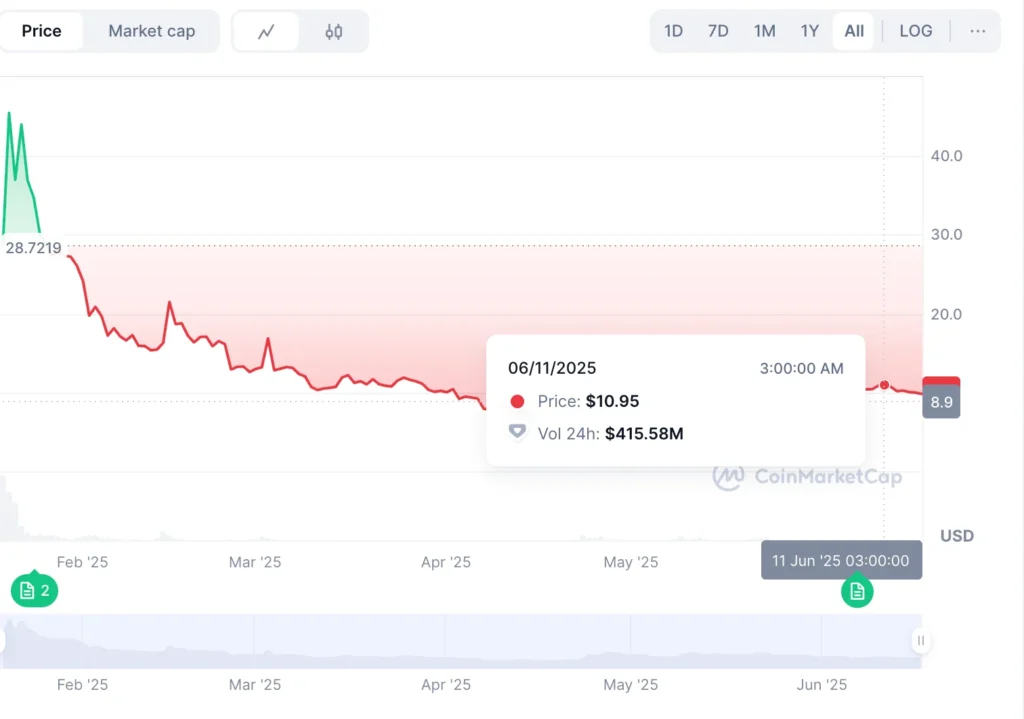Click the right range slider pause handle
The width and height of the screenshot is (1024, 719).
tap(920, 641)
